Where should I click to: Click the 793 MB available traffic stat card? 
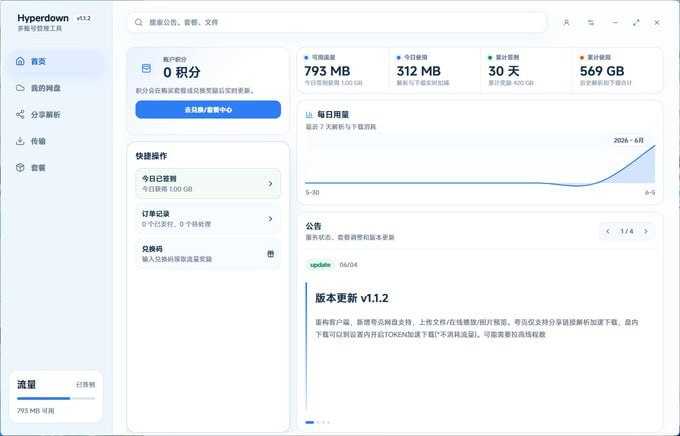click(343, 70)
